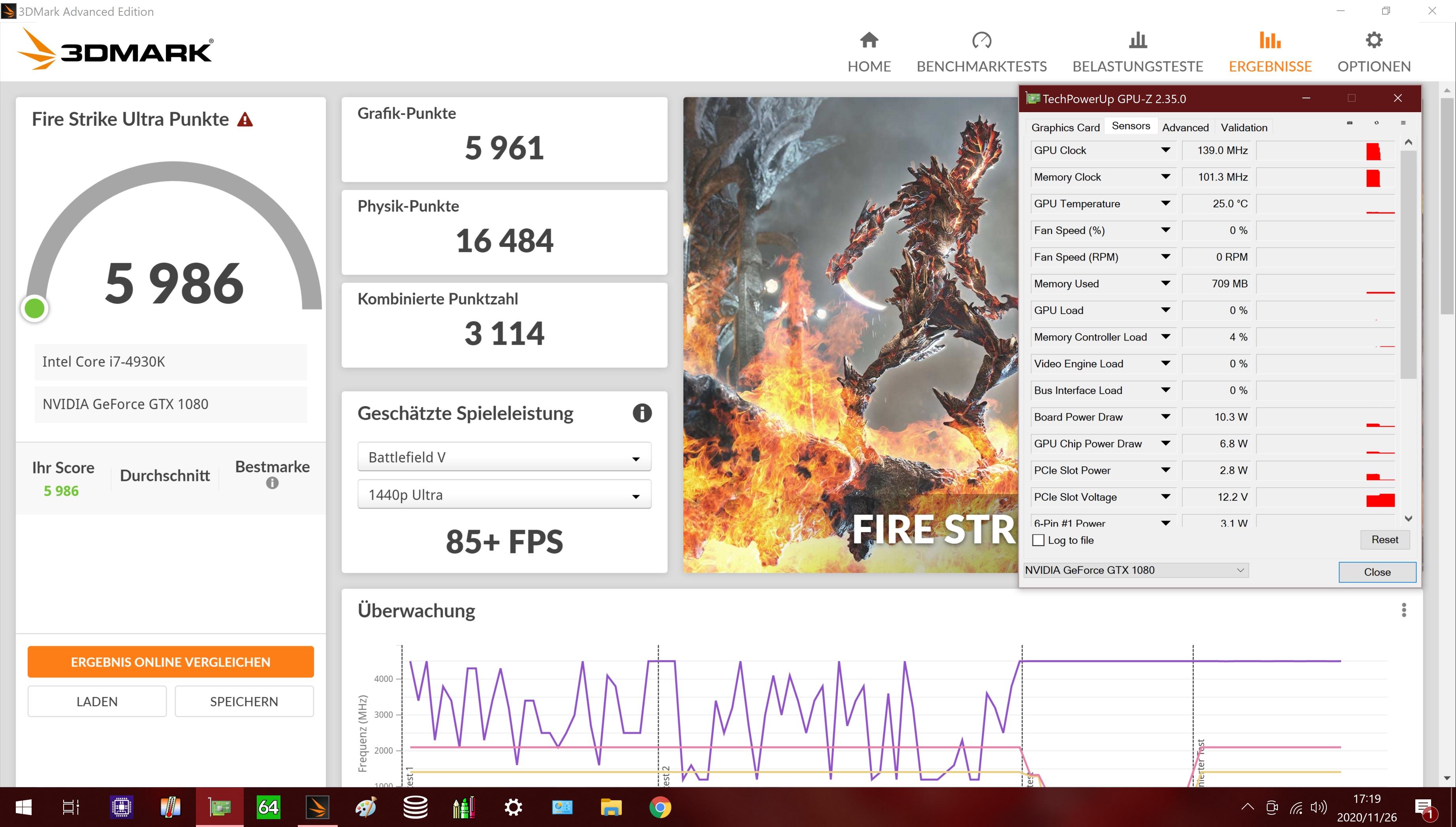Click the Ihr Score 5 986 value

pyautogui.click(x=61, y=491)
